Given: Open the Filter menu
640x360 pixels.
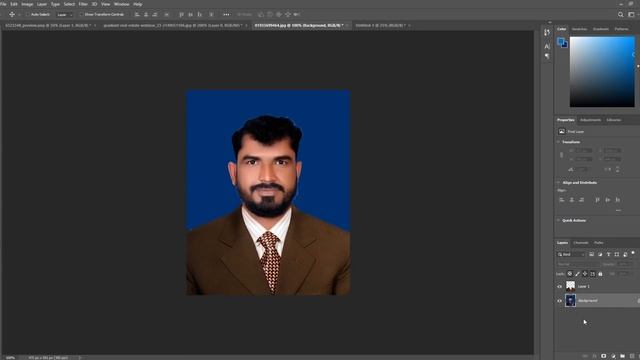Looking at the screenshot, I should click(x=83, y=4).
